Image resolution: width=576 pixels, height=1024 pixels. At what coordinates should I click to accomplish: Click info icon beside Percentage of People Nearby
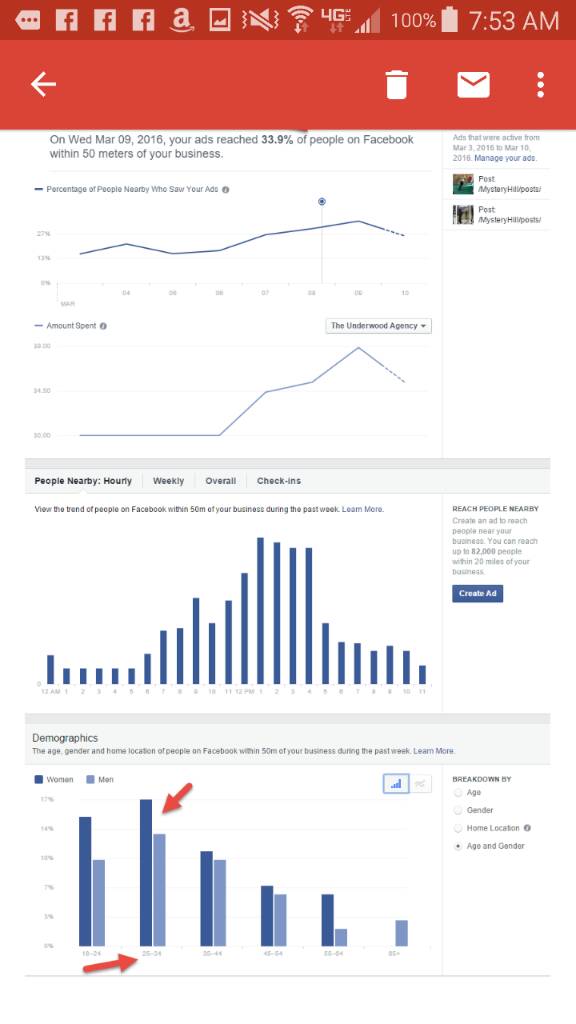(x=225, y=189)
